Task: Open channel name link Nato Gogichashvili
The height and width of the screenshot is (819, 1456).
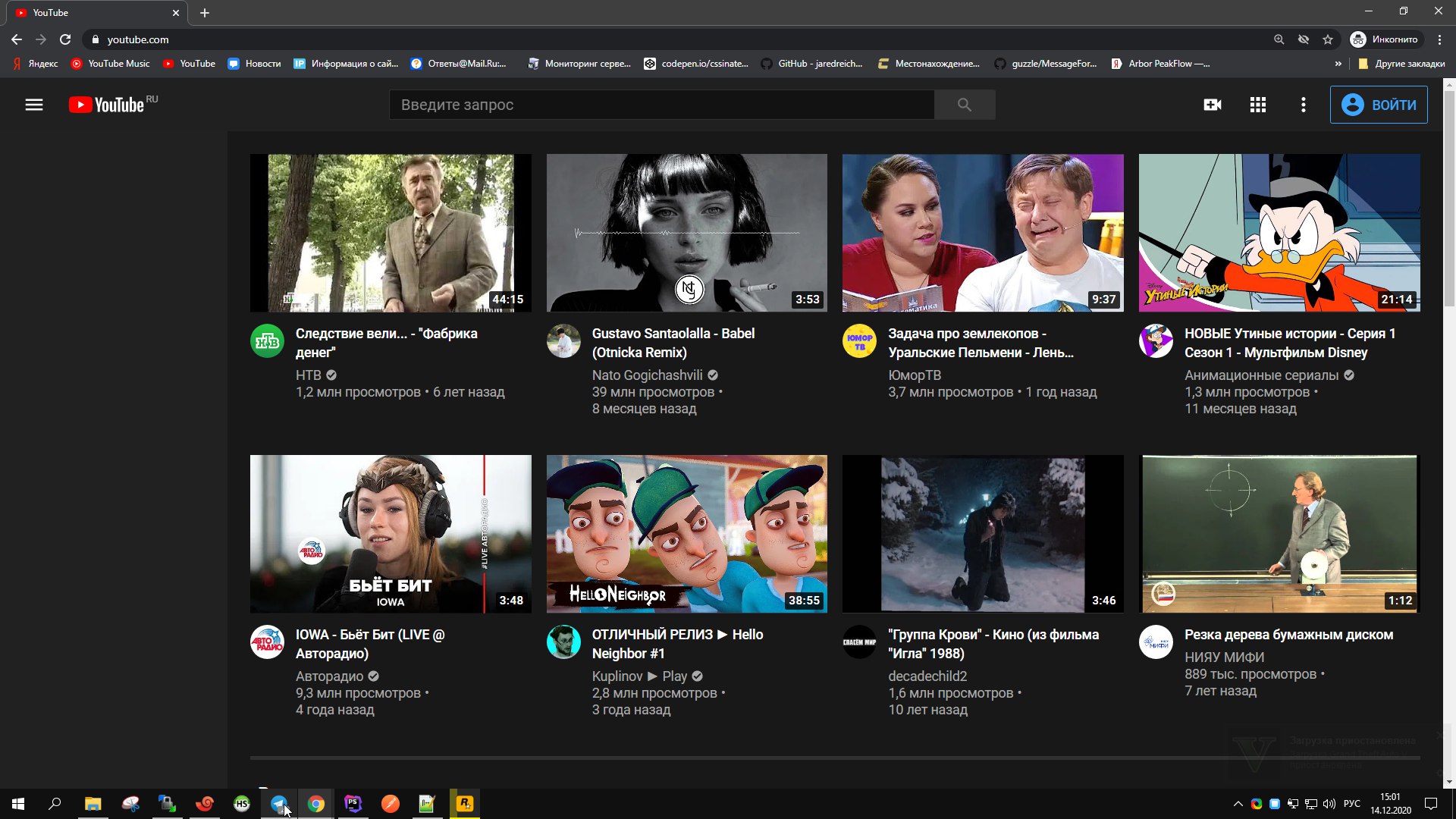Action: pos(647,375)
